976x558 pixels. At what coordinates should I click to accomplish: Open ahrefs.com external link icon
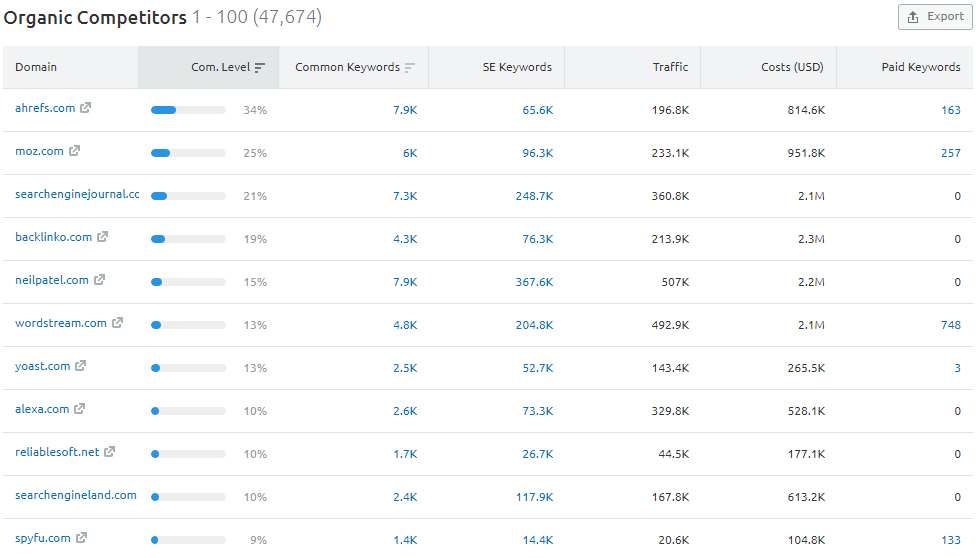pos(85,108)
